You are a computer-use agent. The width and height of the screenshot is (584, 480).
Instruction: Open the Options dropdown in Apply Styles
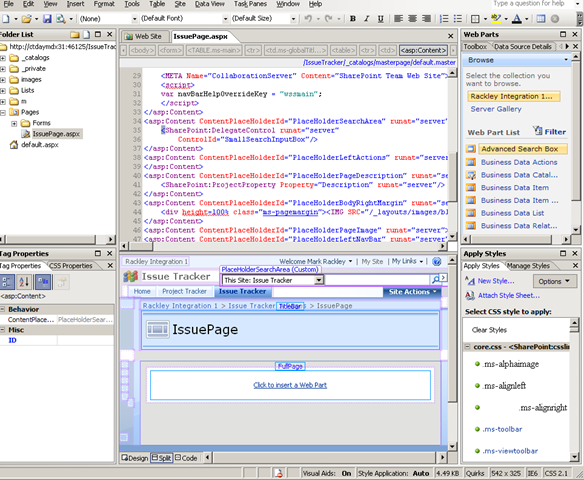click(555, 281)
